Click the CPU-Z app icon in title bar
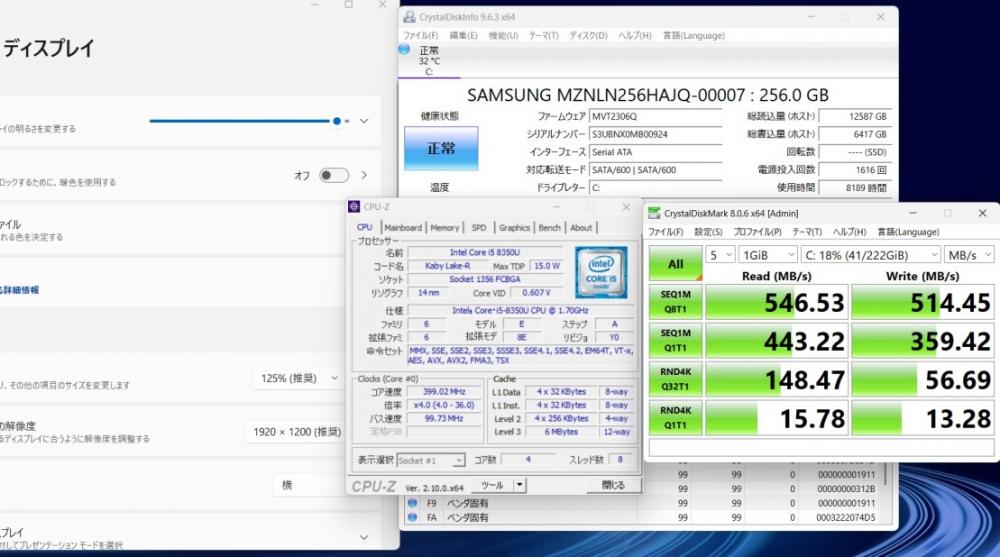 [x=354, y=207]
